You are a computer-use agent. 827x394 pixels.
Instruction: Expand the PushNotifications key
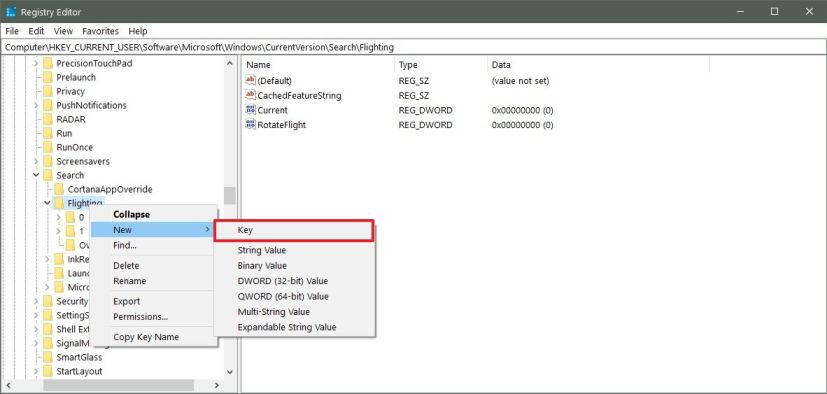coord(36,105)
